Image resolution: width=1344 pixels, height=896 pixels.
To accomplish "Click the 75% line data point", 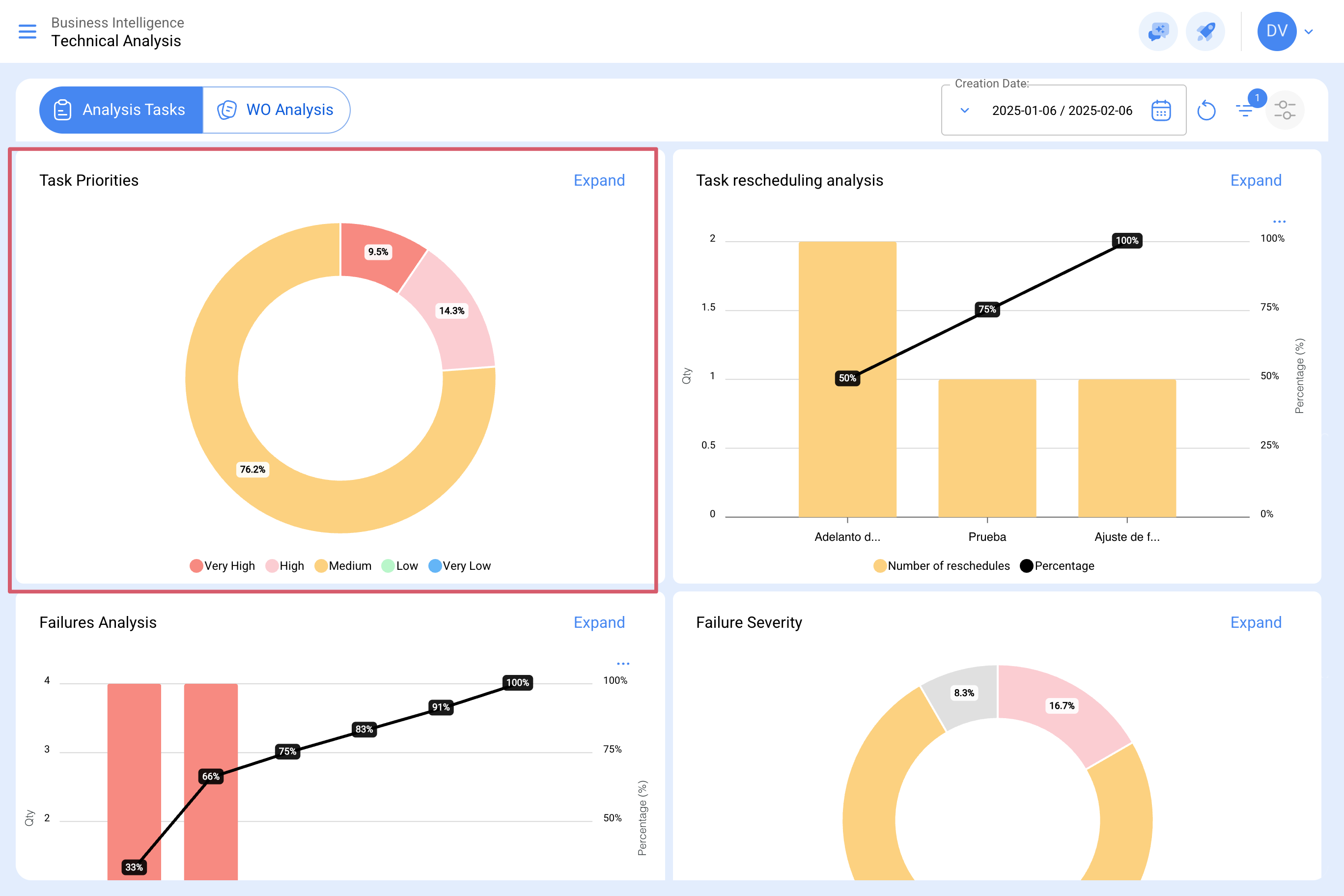I will pos(987,309).
